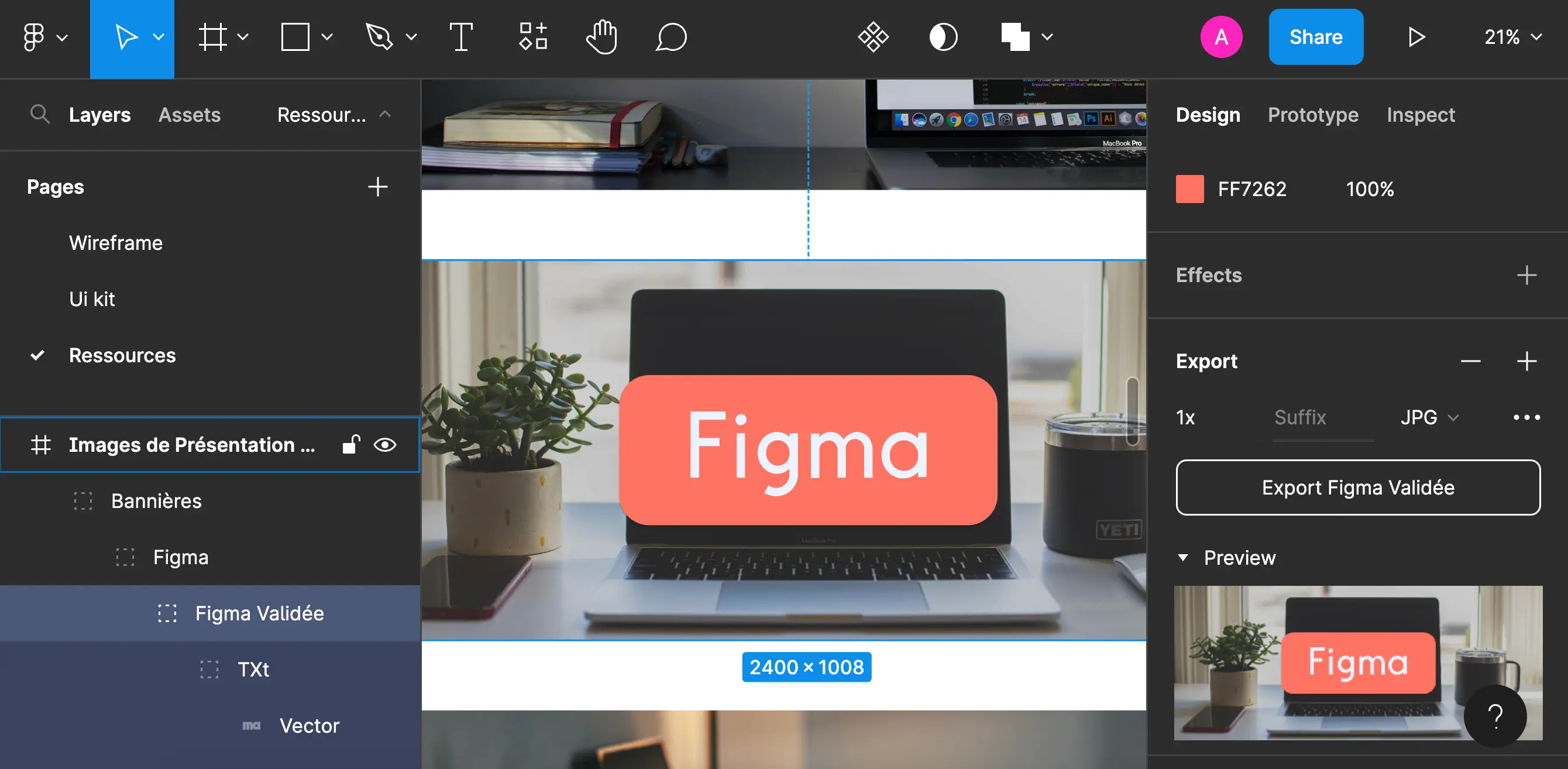The height and width of the screenshot is (769, 1568).
Task: Toggle visibility of Bannières layer
Action: coord(383,500)
